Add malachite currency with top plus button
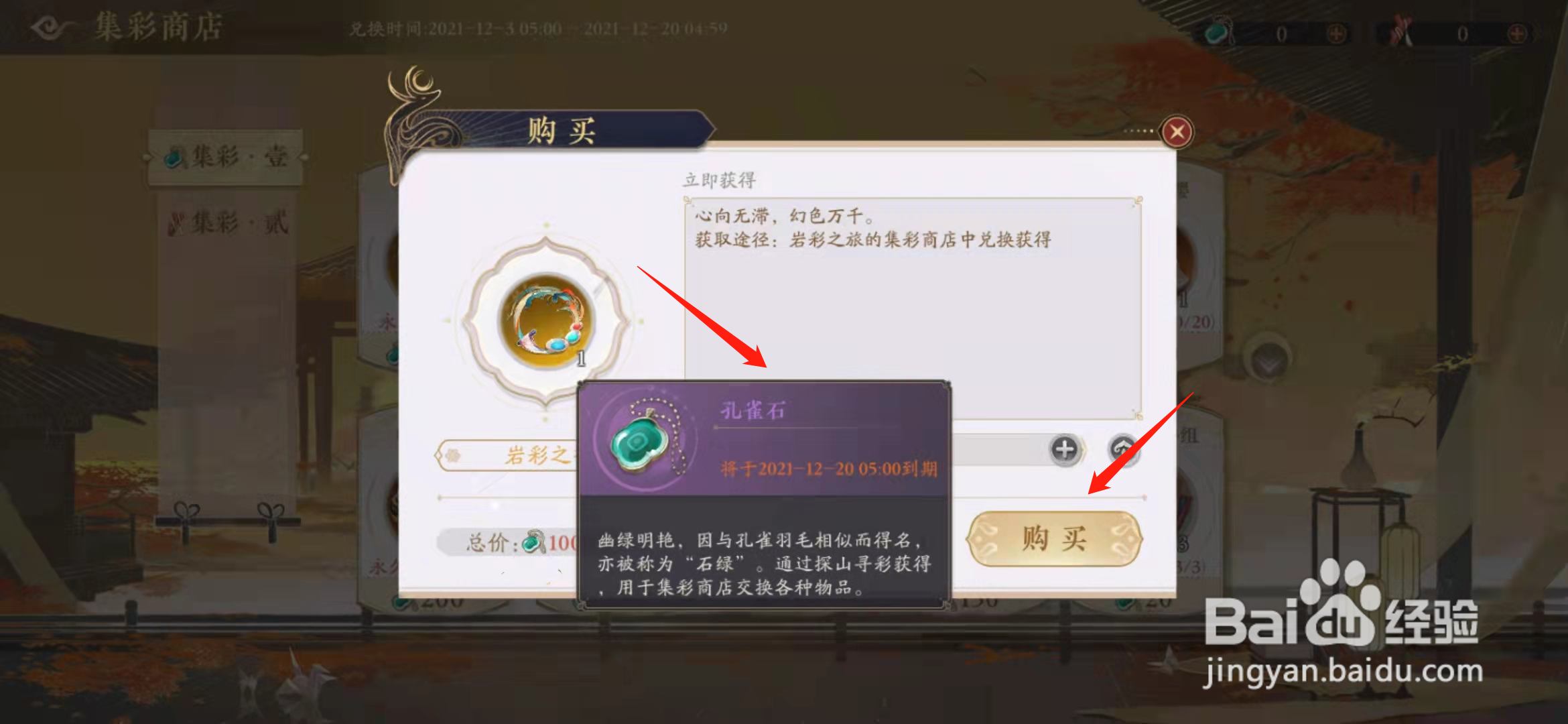The image size is (1568, 724). tap(1336, 34)
